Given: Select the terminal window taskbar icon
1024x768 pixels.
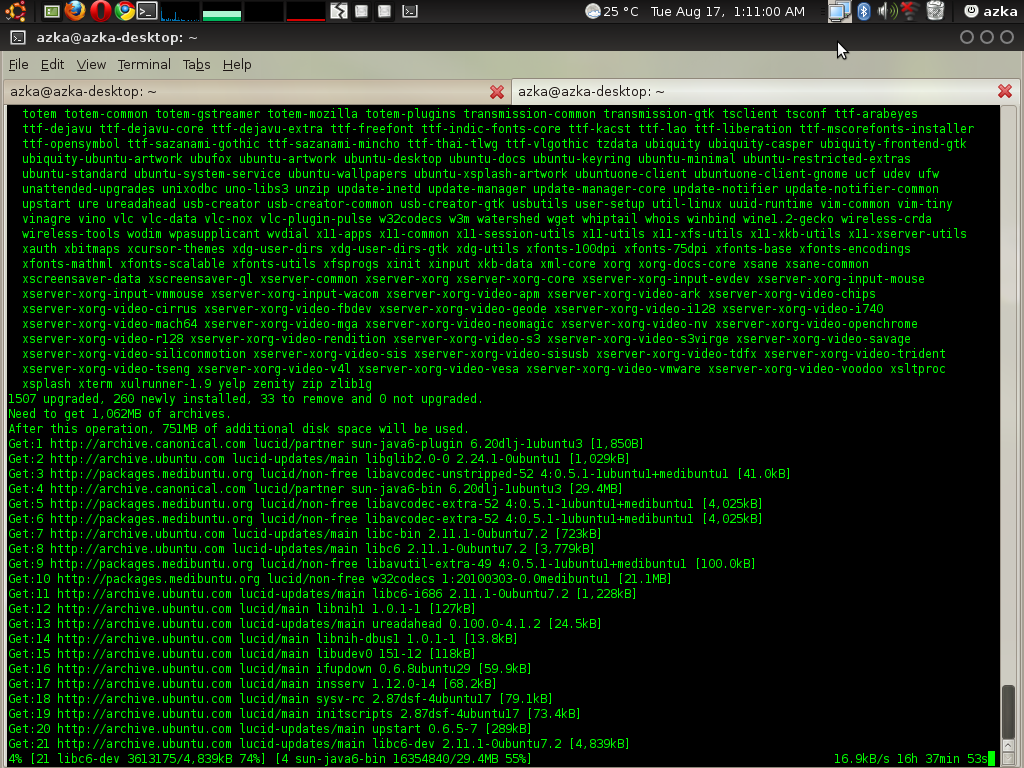Looking at the screenshot, I should pos(409,11).
